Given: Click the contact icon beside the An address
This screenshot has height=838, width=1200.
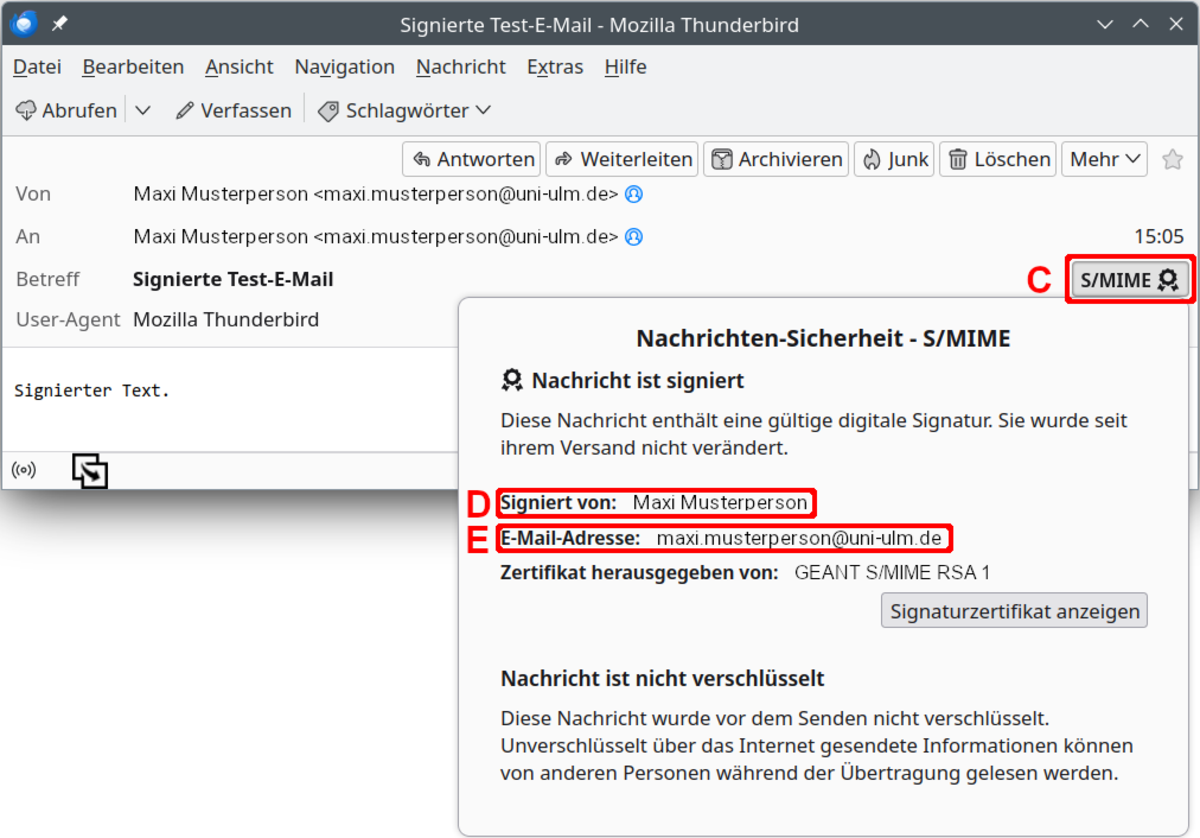Looking at the screenshot, I should pyautogui.click(x=634, y=237).
